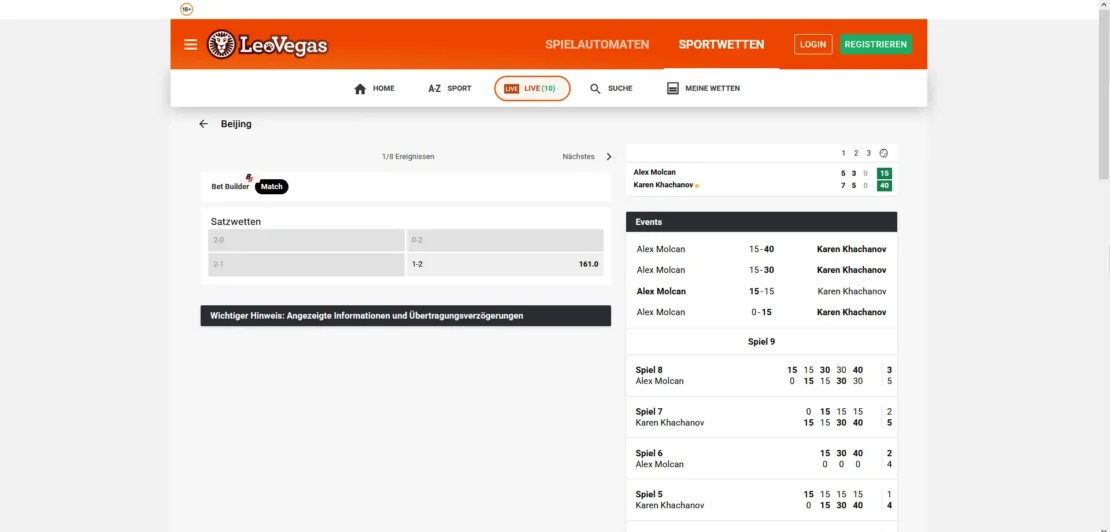Go to next event with Nächstes chevron
The width and height of the screenshot is (1110, 532).
(x=609, y=156)
